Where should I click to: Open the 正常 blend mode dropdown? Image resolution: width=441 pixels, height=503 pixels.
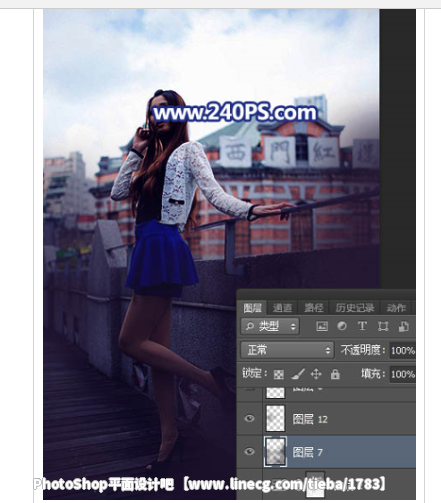tap(287, 350)
